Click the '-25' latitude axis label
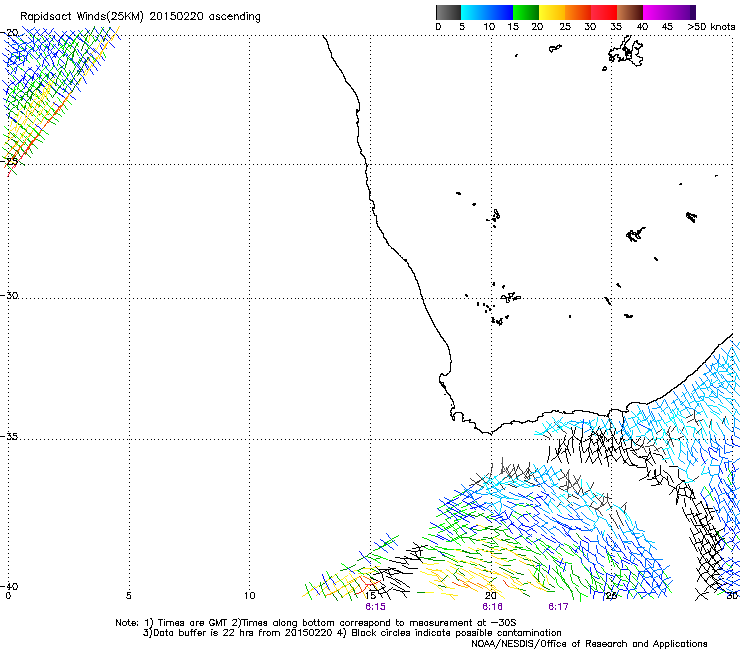The width and height of the screenshot is (740, 650). pos(10,161)
